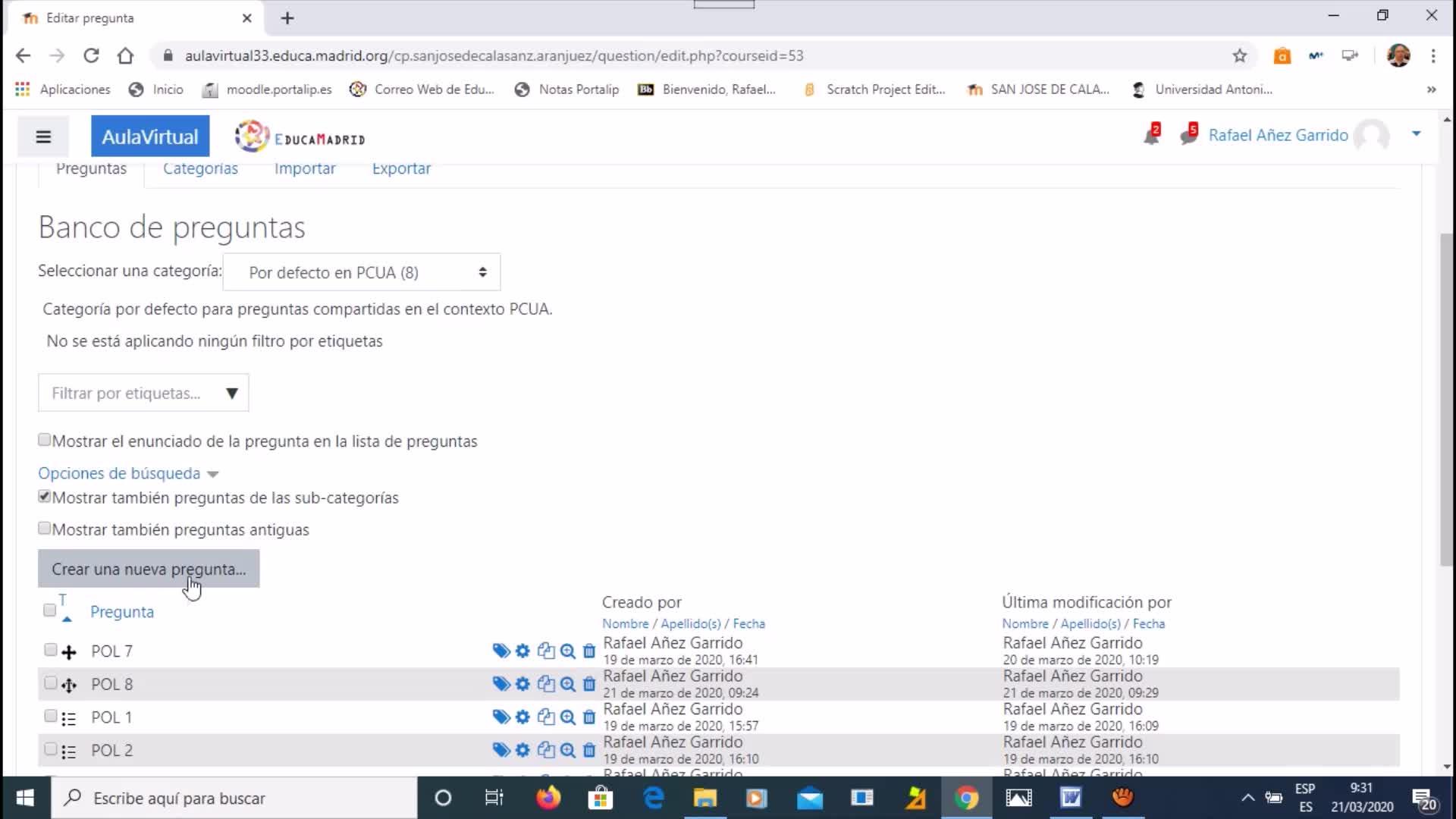1456x819 pixels.
Task: Click the tags icon for POL 7
Action: (x=500, y=651)
